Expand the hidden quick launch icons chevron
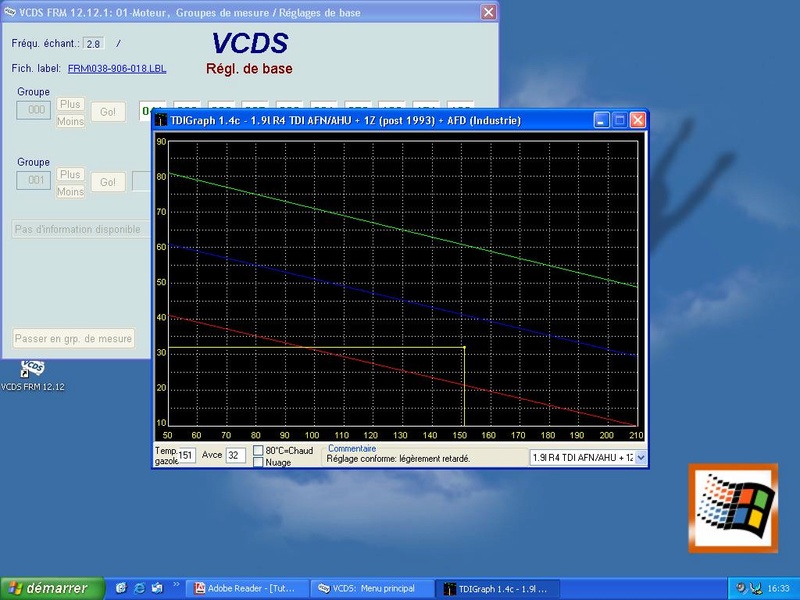Screen dimensions: 800x600 pos(177,585)
